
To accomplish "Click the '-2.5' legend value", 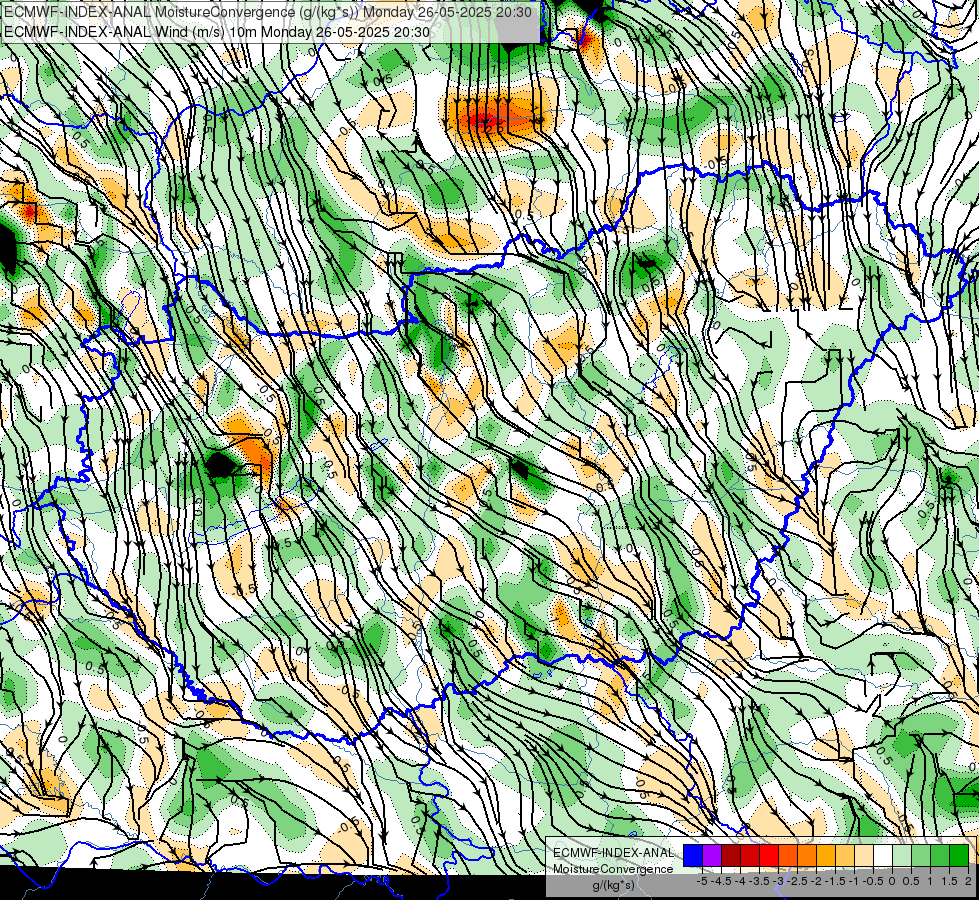I will click(797, 881).
